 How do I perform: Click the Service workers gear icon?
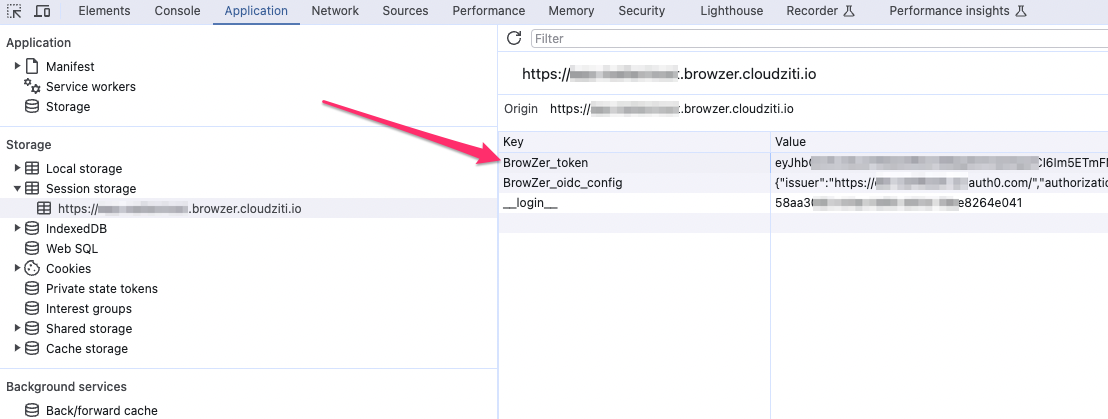click(32, 87)
